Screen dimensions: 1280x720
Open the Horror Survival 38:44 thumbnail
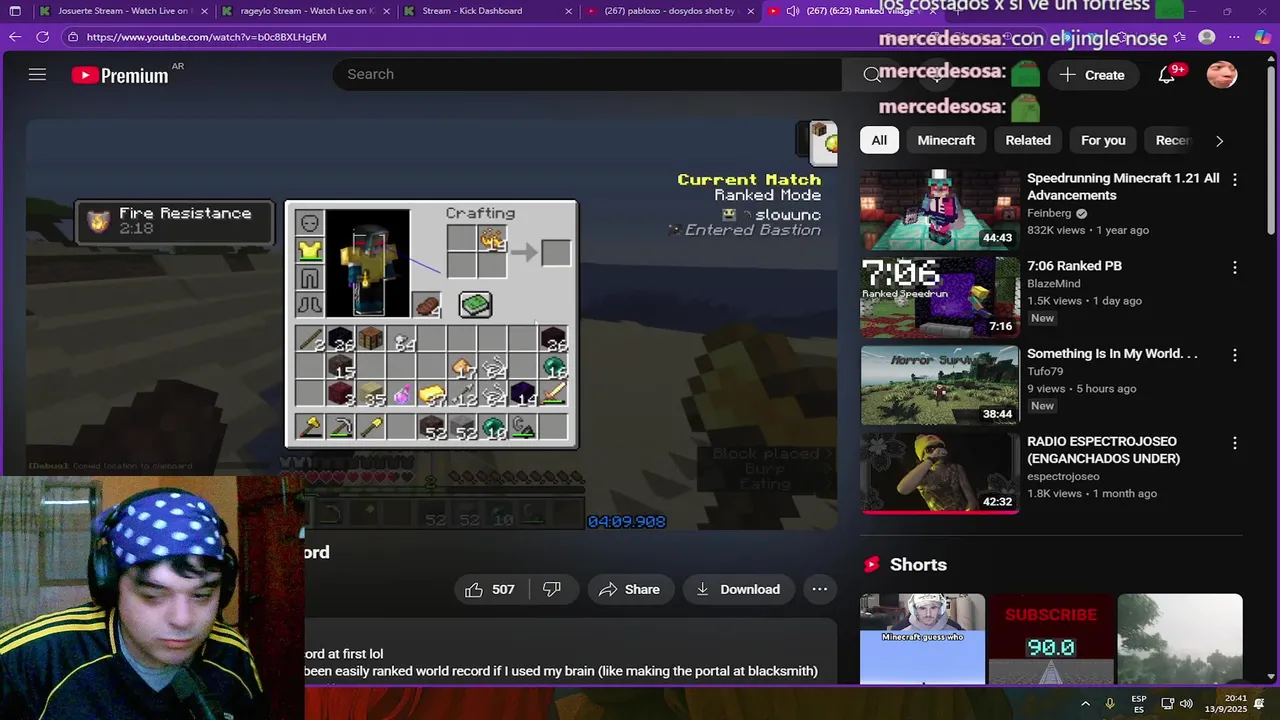[x=940, y=384]
